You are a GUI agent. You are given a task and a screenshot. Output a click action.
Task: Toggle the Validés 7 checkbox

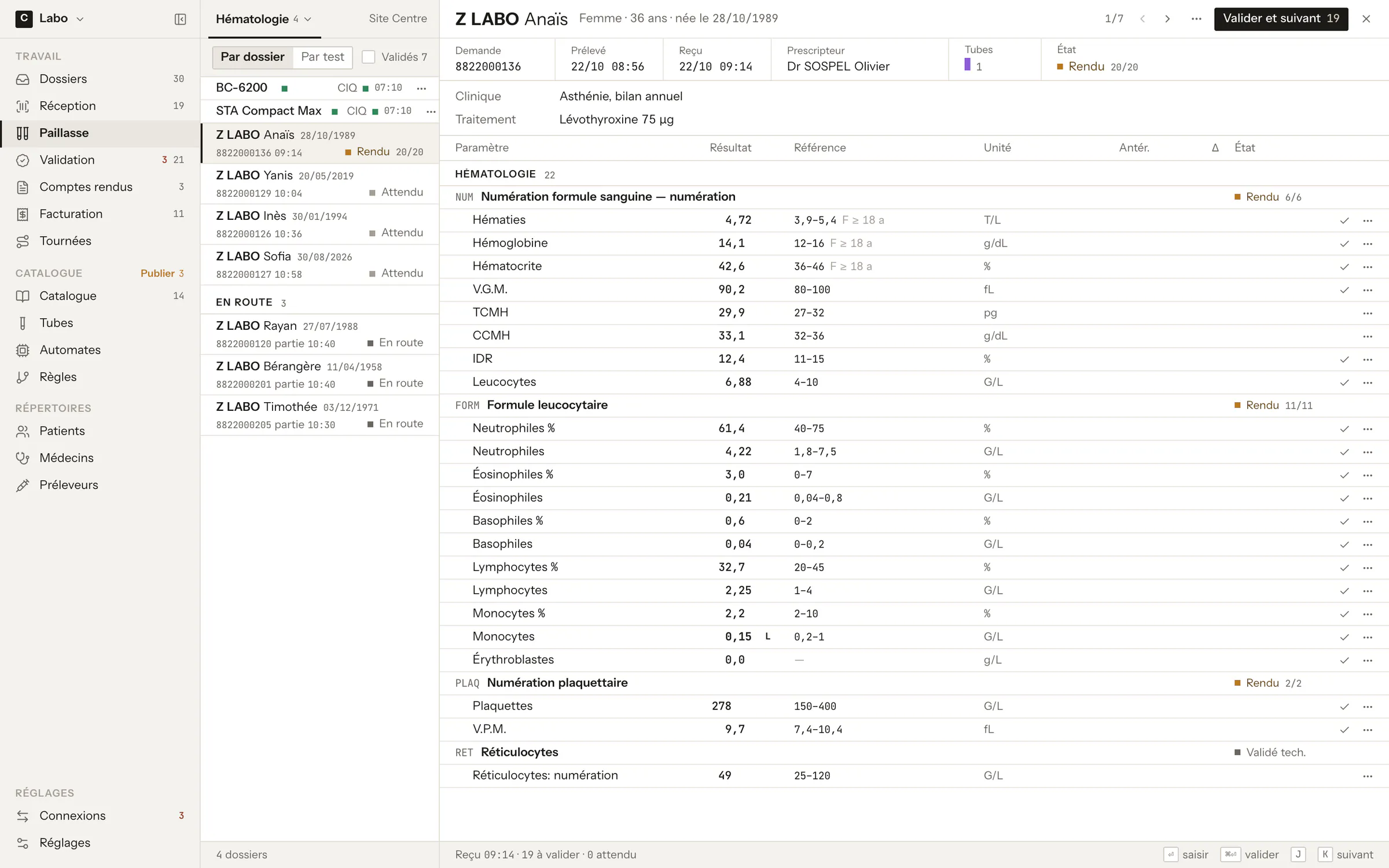click(x=368, y=57)
